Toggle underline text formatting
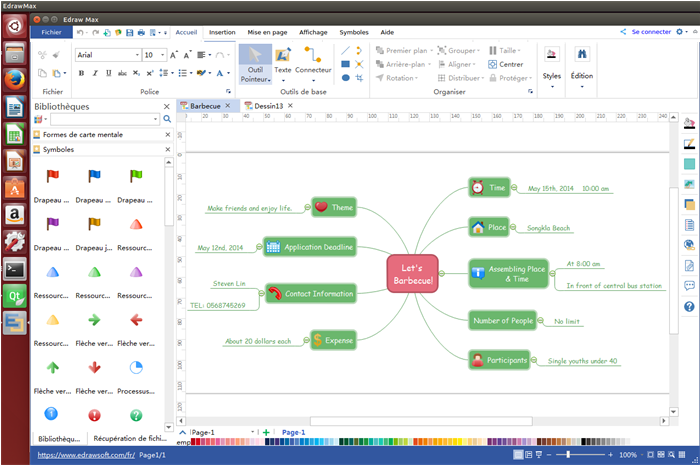 tap(109, 73)
